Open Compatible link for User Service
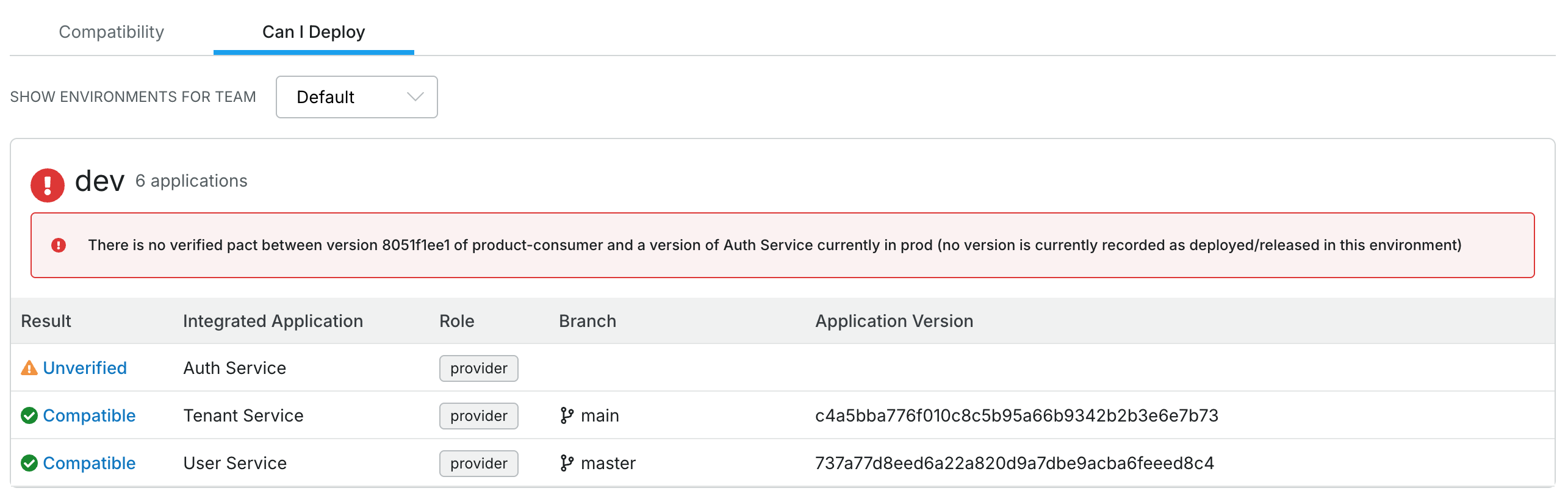This screenshot has width=1568, height=499. coord(89,463)
